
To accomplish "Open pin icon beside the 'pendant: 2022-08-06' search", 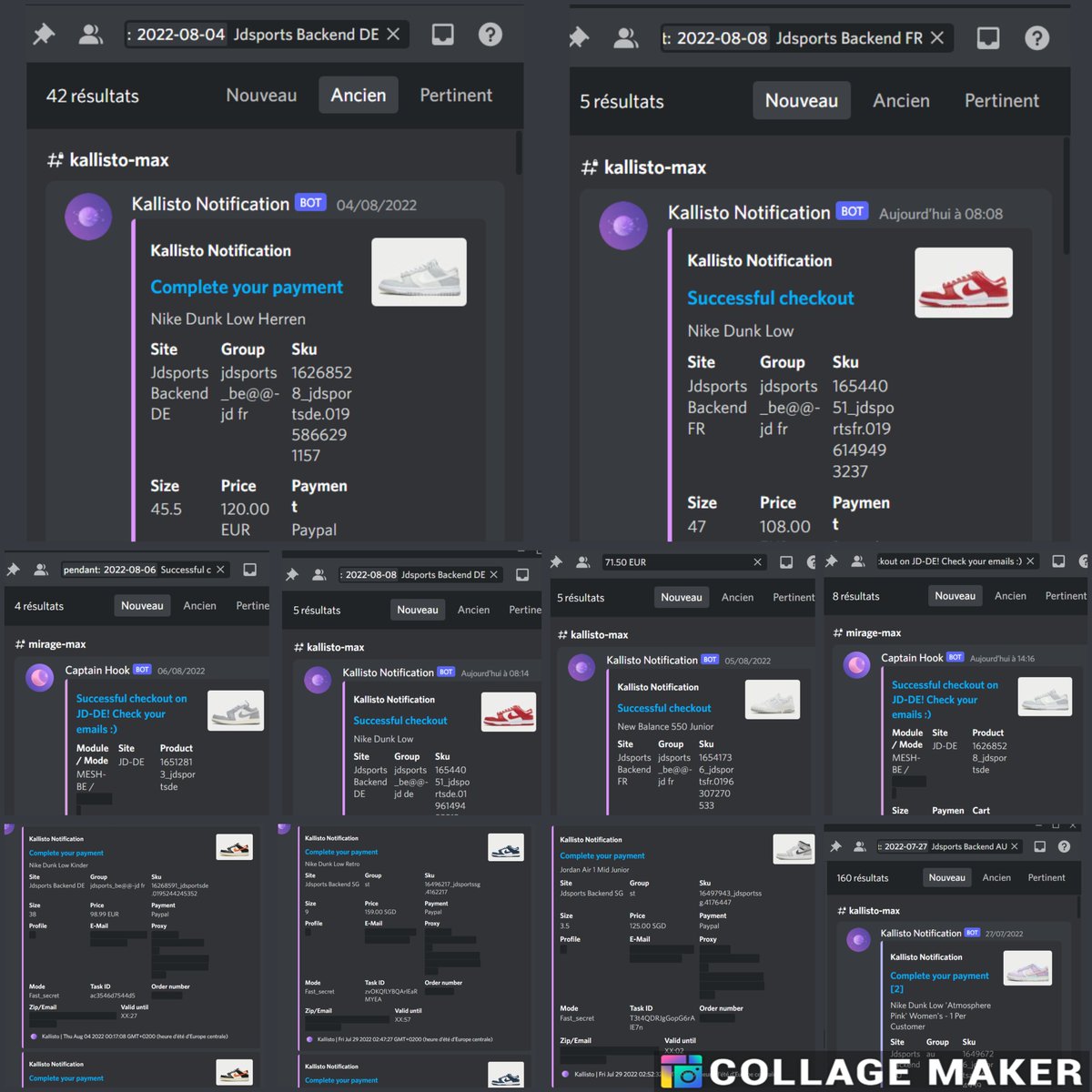I will 14,570.
